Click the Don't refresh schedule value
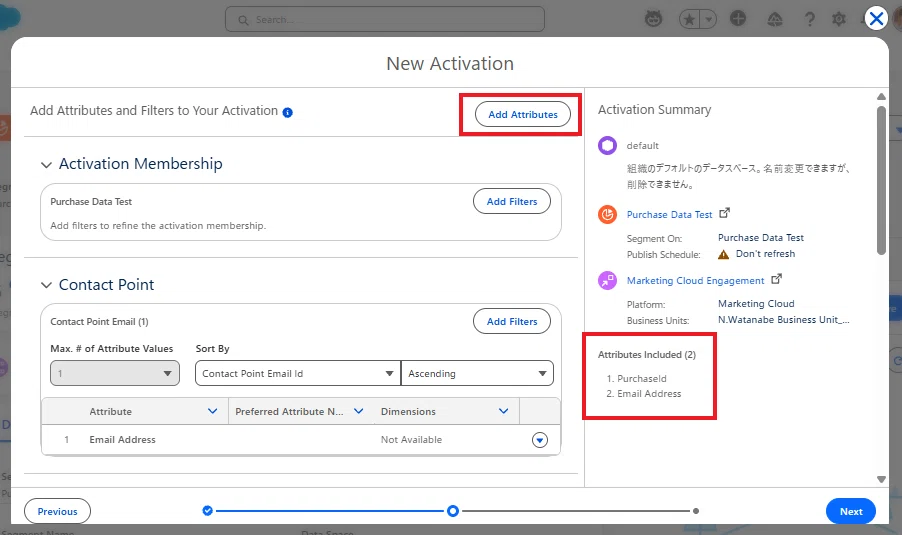Screen dimensions: 902x535 coord(765,254)
